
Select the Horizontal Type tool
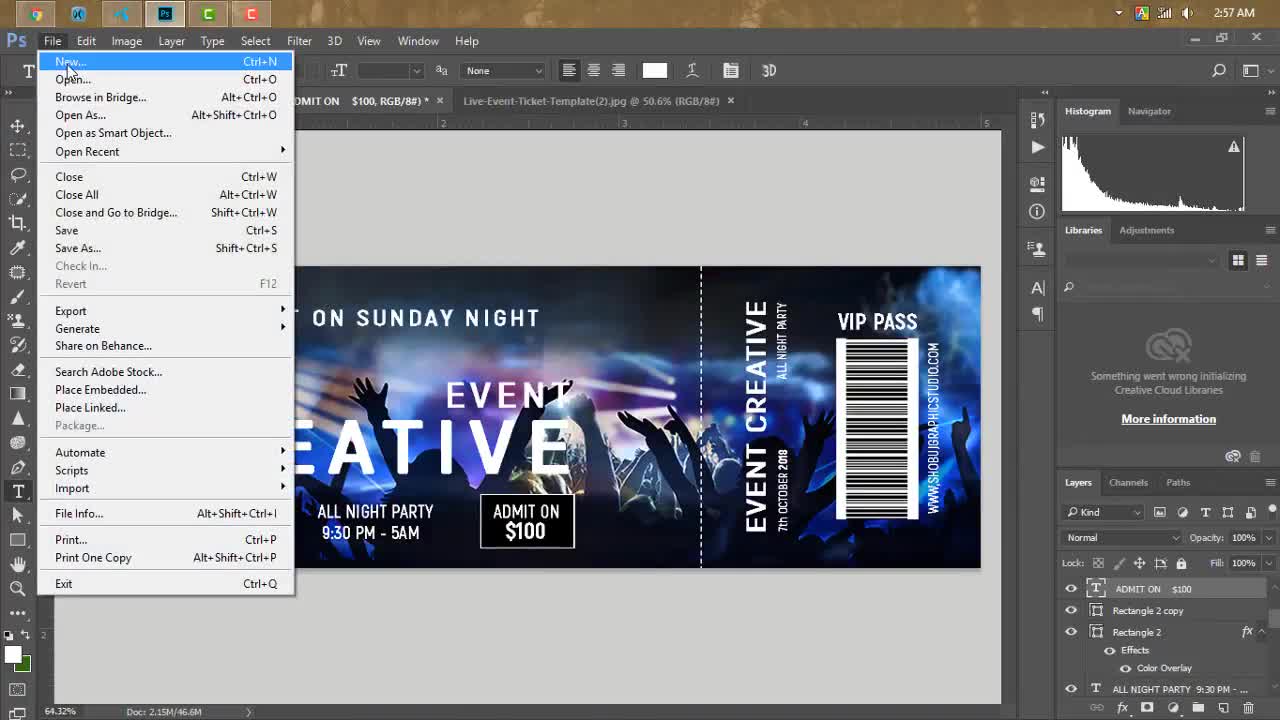click(x=18, y=491)
